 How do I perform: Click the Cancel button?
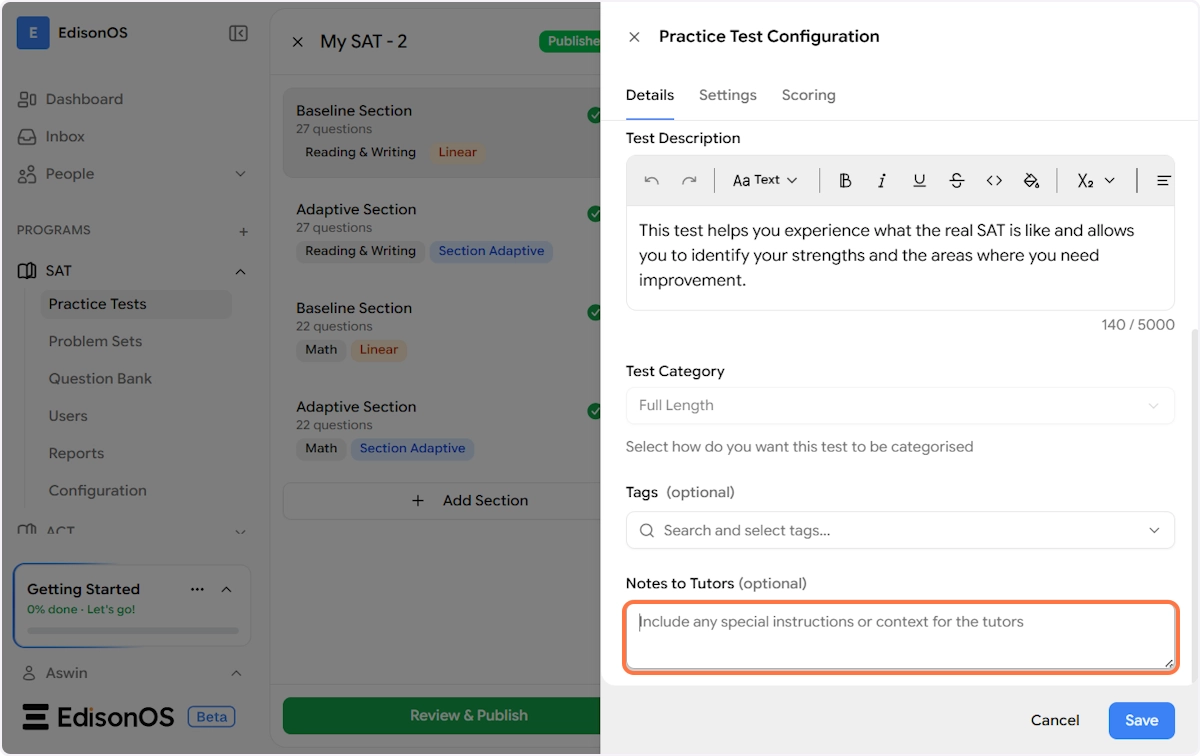(1055, 720)
